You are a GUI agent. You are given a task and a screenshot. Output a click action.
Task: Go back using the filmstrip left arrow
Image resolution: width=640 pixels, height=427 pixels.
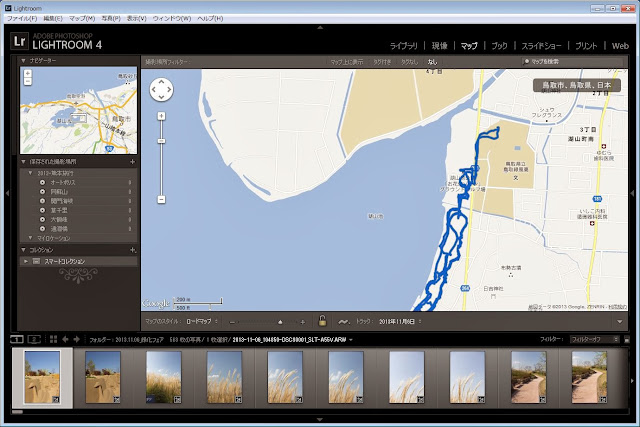pyautogui.click(x=65, y=339)
